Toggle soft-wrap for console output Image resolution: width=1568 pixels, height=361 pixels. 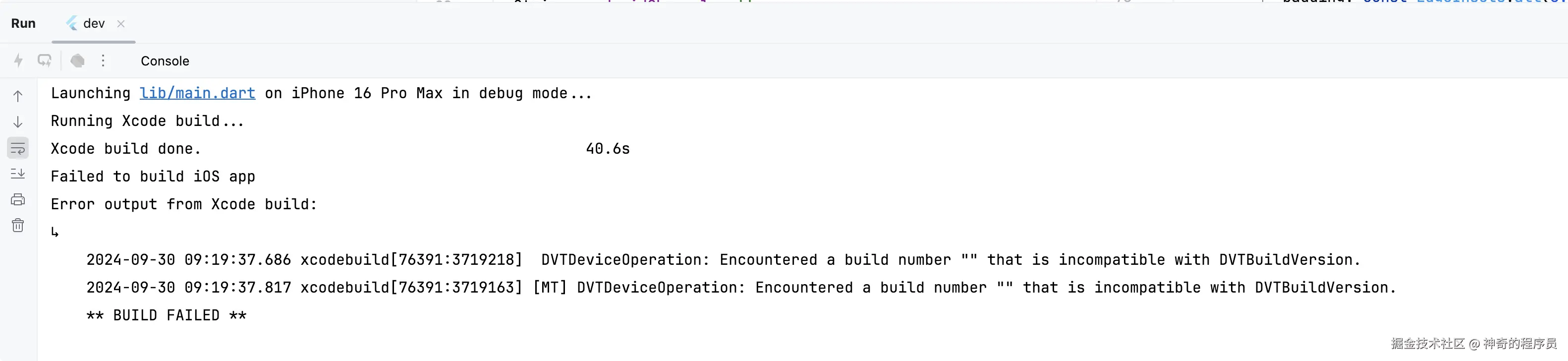point(18,148)
